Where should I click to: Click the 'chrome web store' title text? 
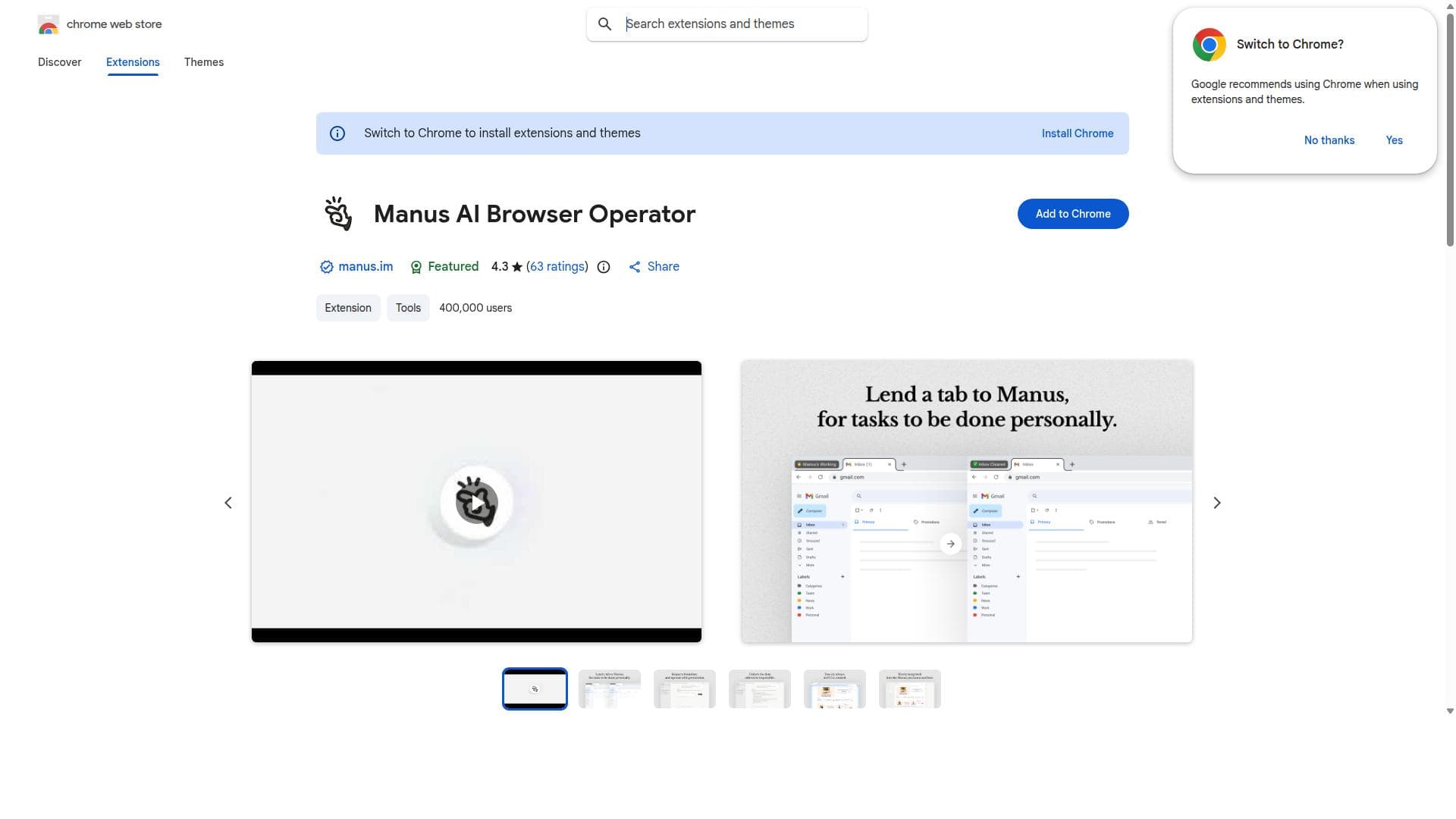point(115,24)
